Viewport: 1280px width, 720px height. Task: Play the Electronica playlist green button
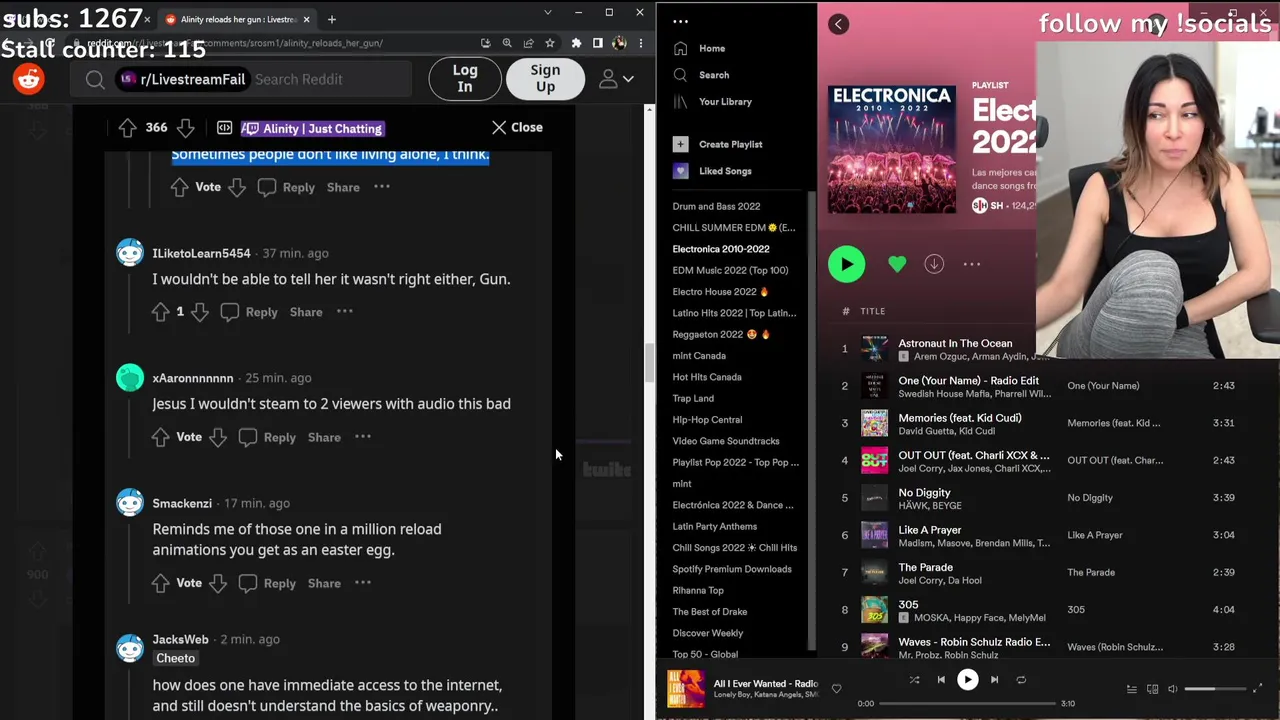click(x=847, y=264)
